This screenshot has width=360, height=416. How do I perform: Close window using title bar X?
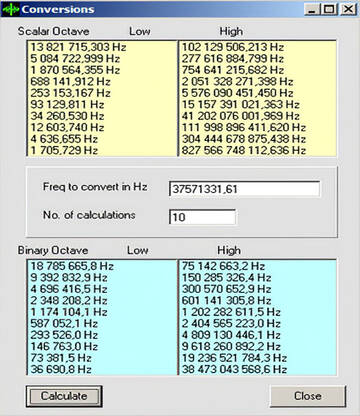click(349, 9)
